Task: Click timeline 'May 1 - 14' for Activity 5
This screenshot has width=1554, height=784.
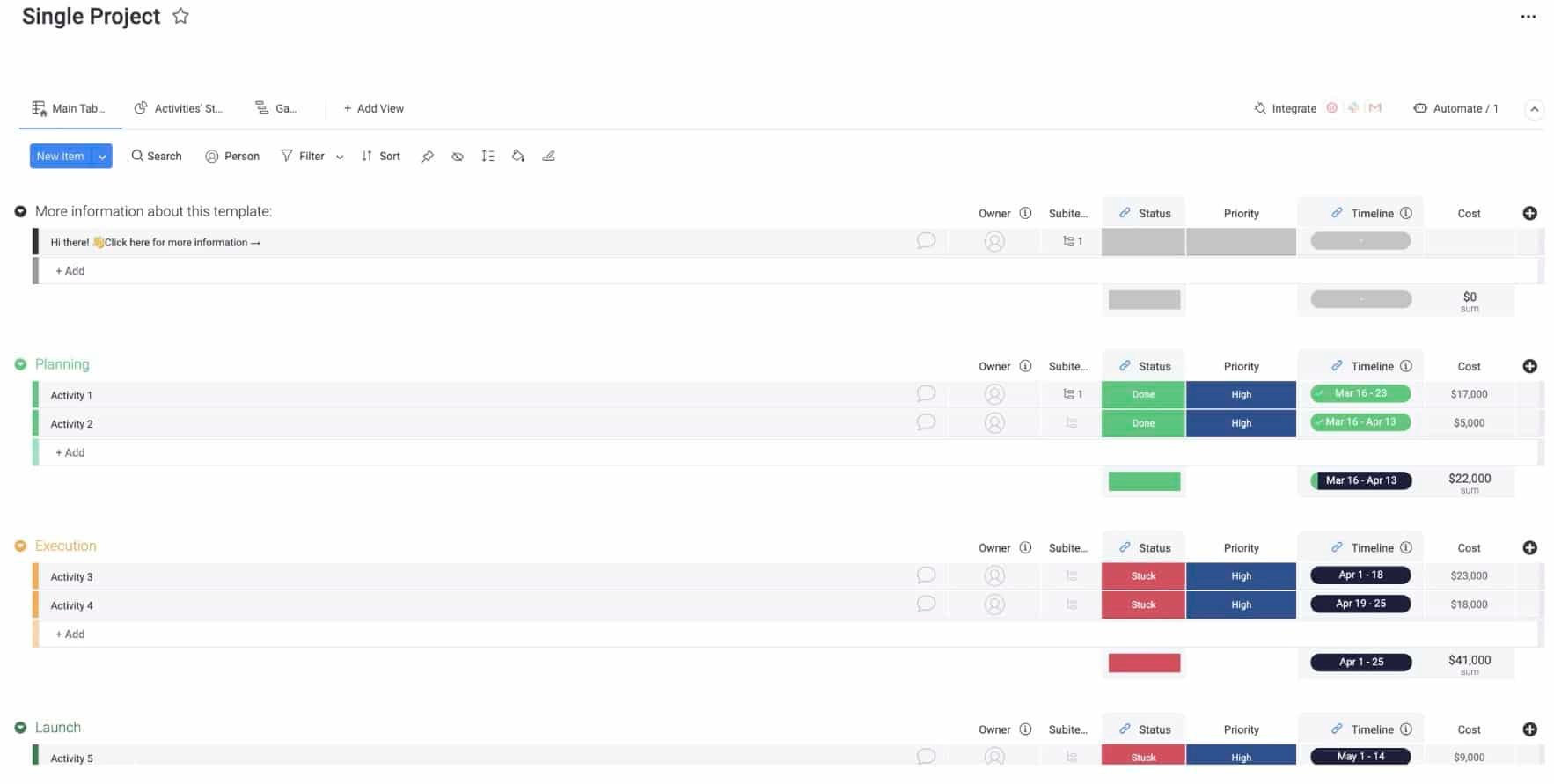Action: (1360, 756)
